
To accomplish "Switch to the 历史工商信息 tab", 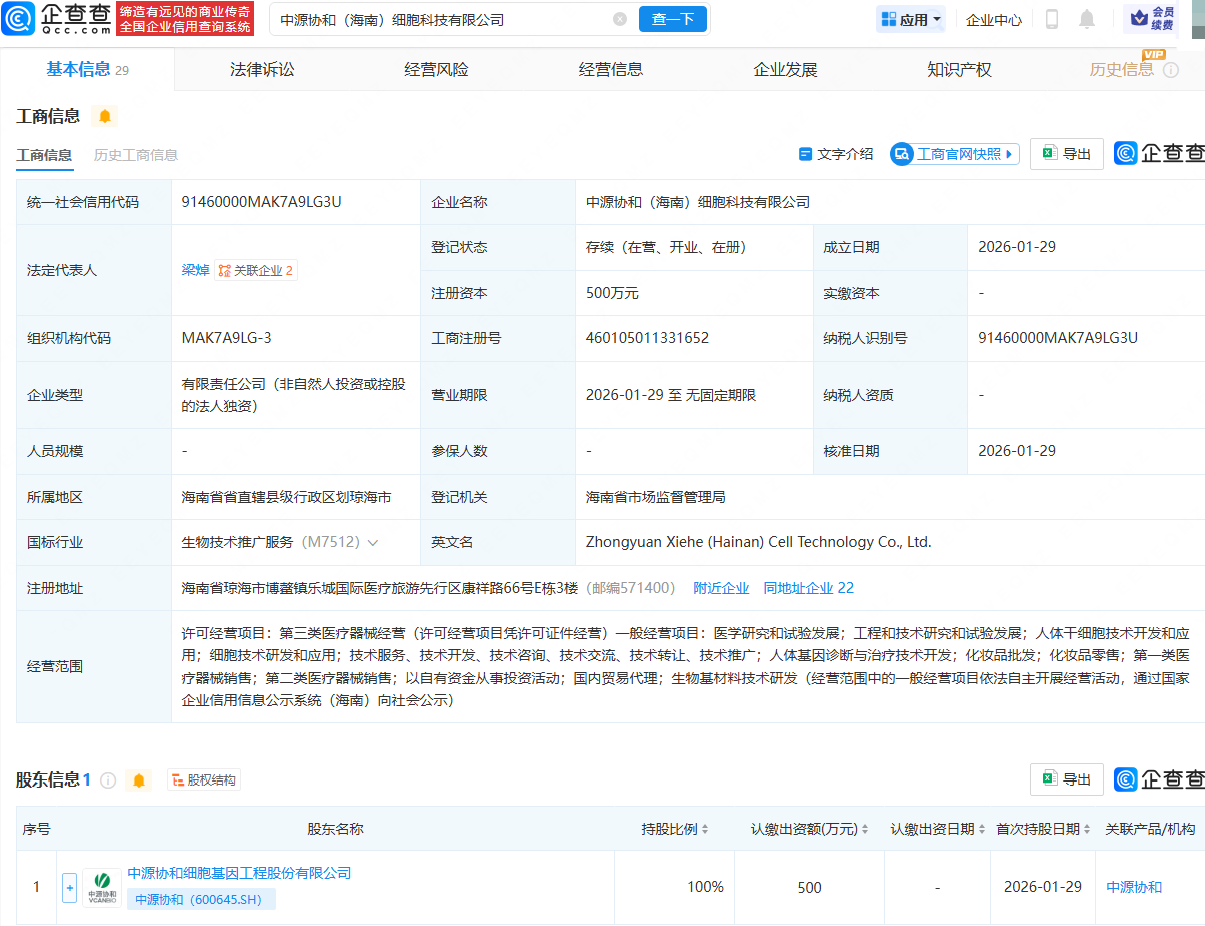I will click(135, 156).
